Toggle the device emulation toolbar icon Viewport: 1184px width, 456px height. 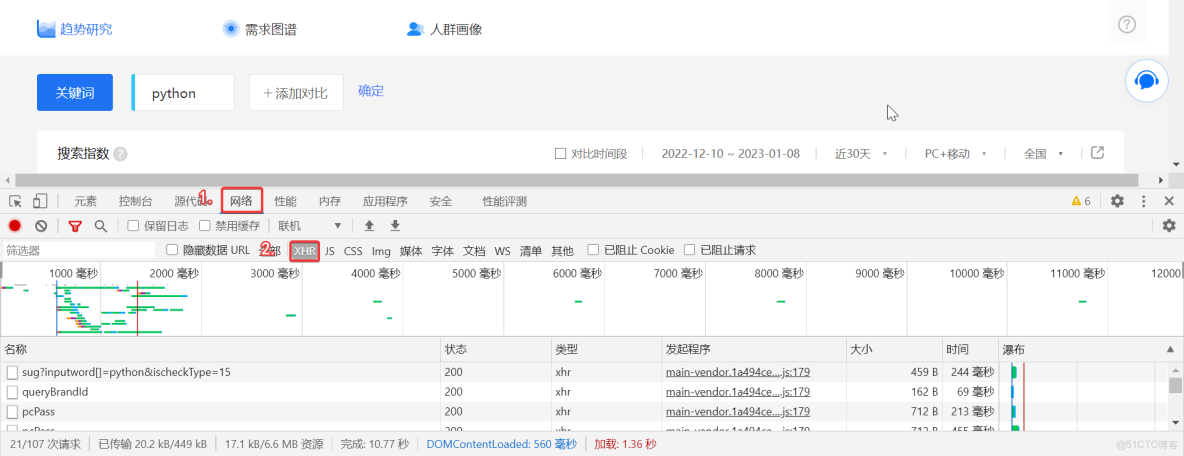[40, 201]
